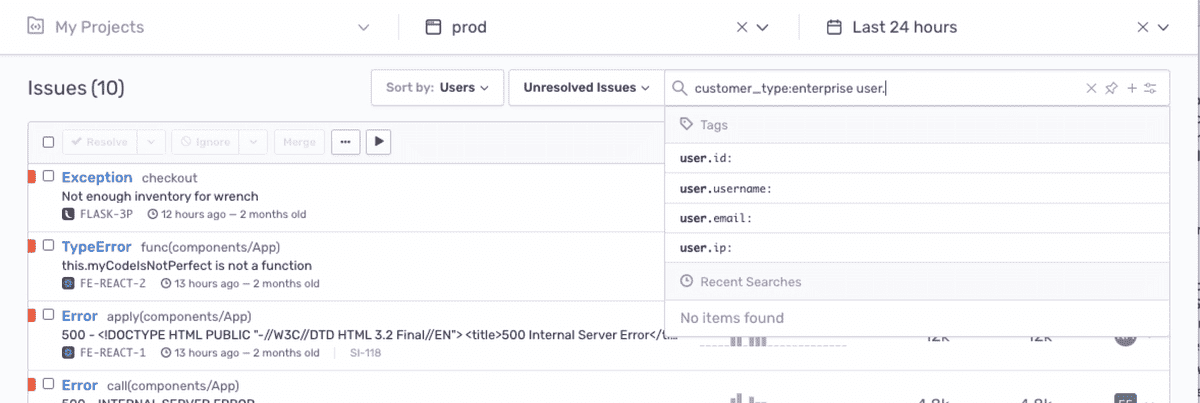The image size is (1200, 403).
Task: Select the user.id: tag suggestion
Action: coord(917,158)
